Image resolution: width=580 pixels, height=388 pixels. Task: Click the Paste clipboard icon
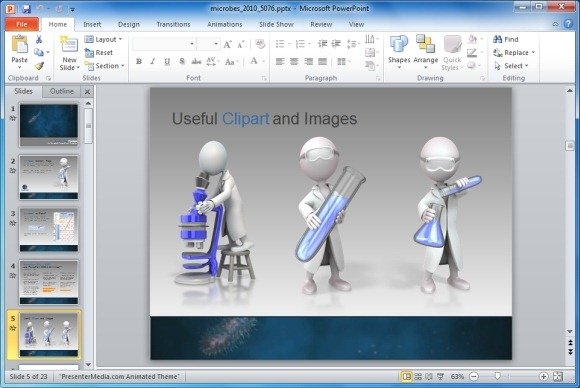(x=19, y=45)
